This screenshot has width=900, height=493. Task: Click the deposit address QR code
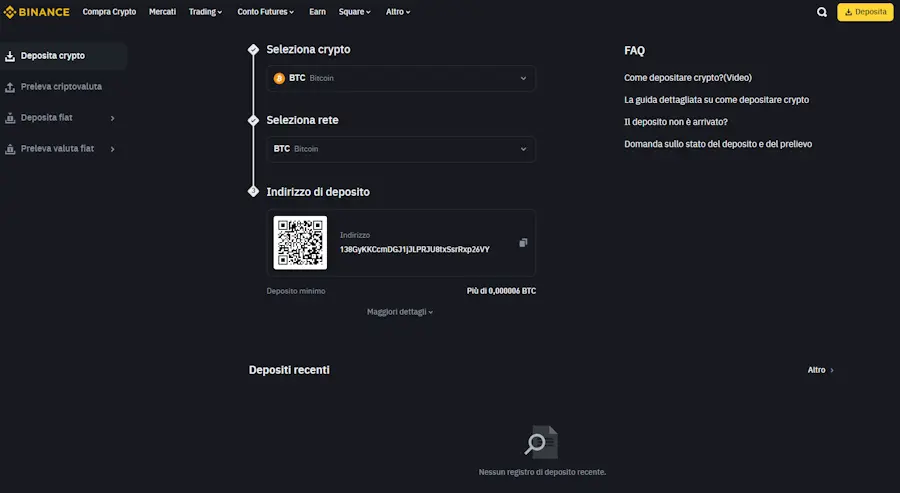(300, 243)
